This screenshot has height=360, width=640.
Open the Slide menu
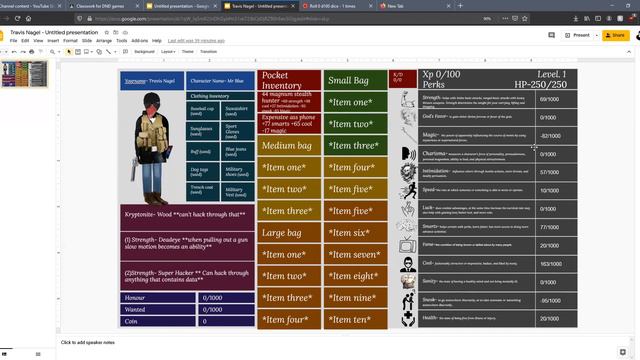pyautogui.click(x=87, y=41)
